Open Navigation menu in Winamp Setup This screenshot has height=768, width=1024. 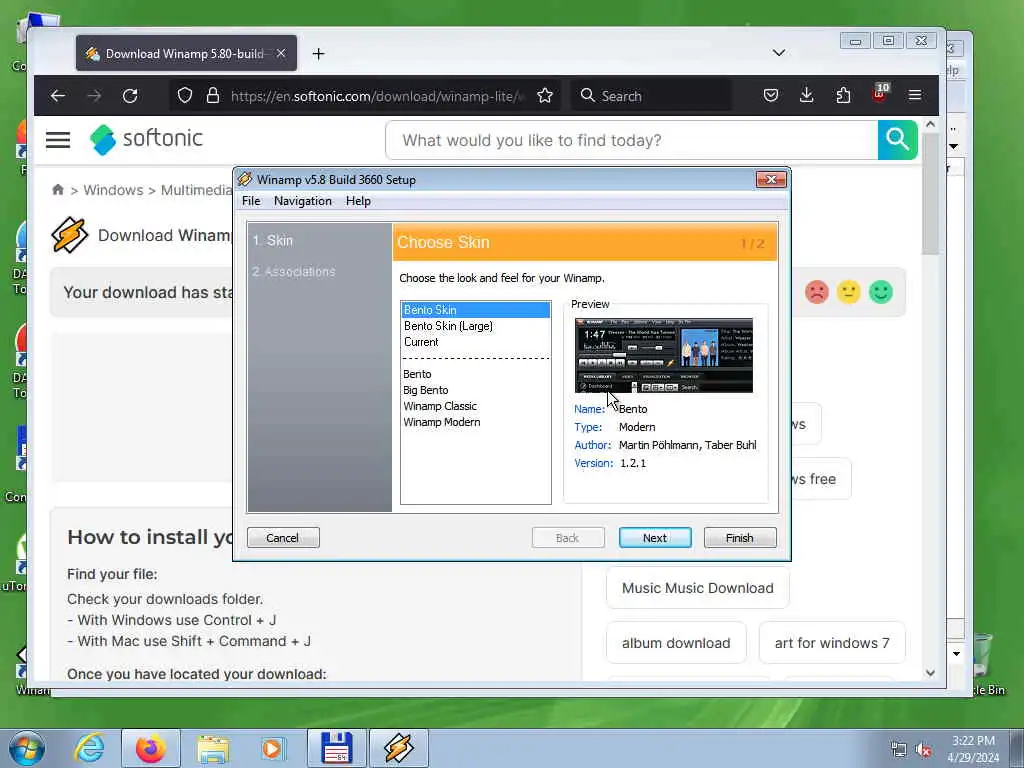303,201
